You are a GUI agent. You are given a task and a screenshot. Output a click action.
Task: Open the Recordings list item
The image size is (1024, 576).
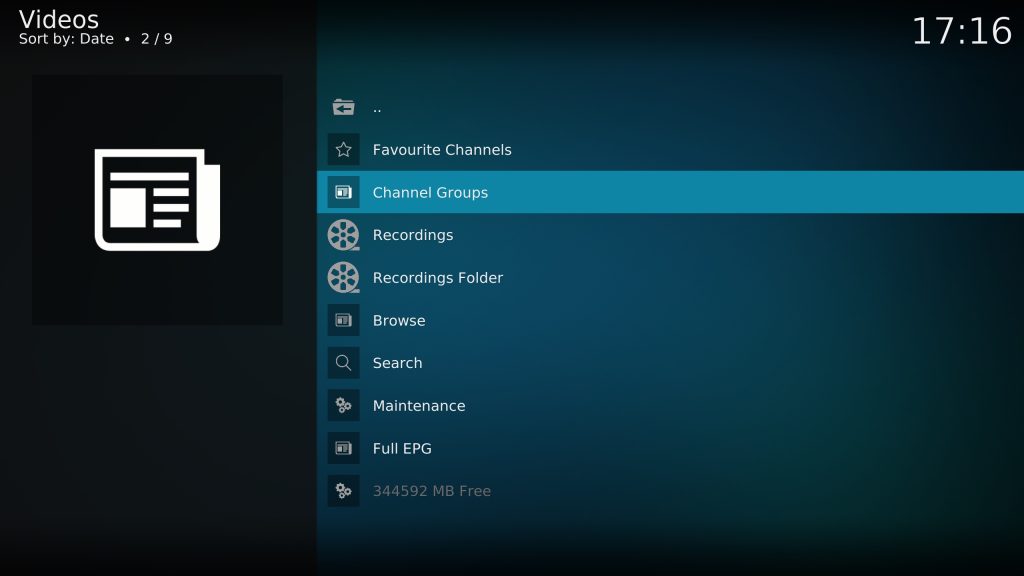(412, 235)
